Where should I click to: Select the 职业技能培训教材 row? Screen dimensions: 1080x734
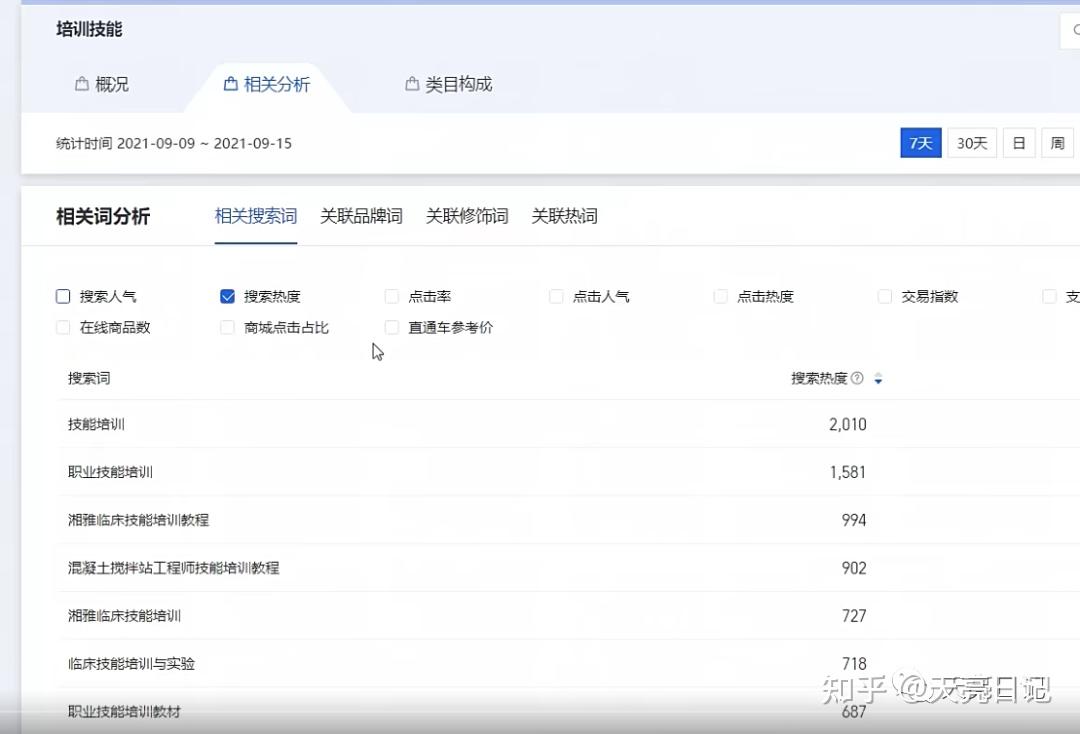point(569,711)
